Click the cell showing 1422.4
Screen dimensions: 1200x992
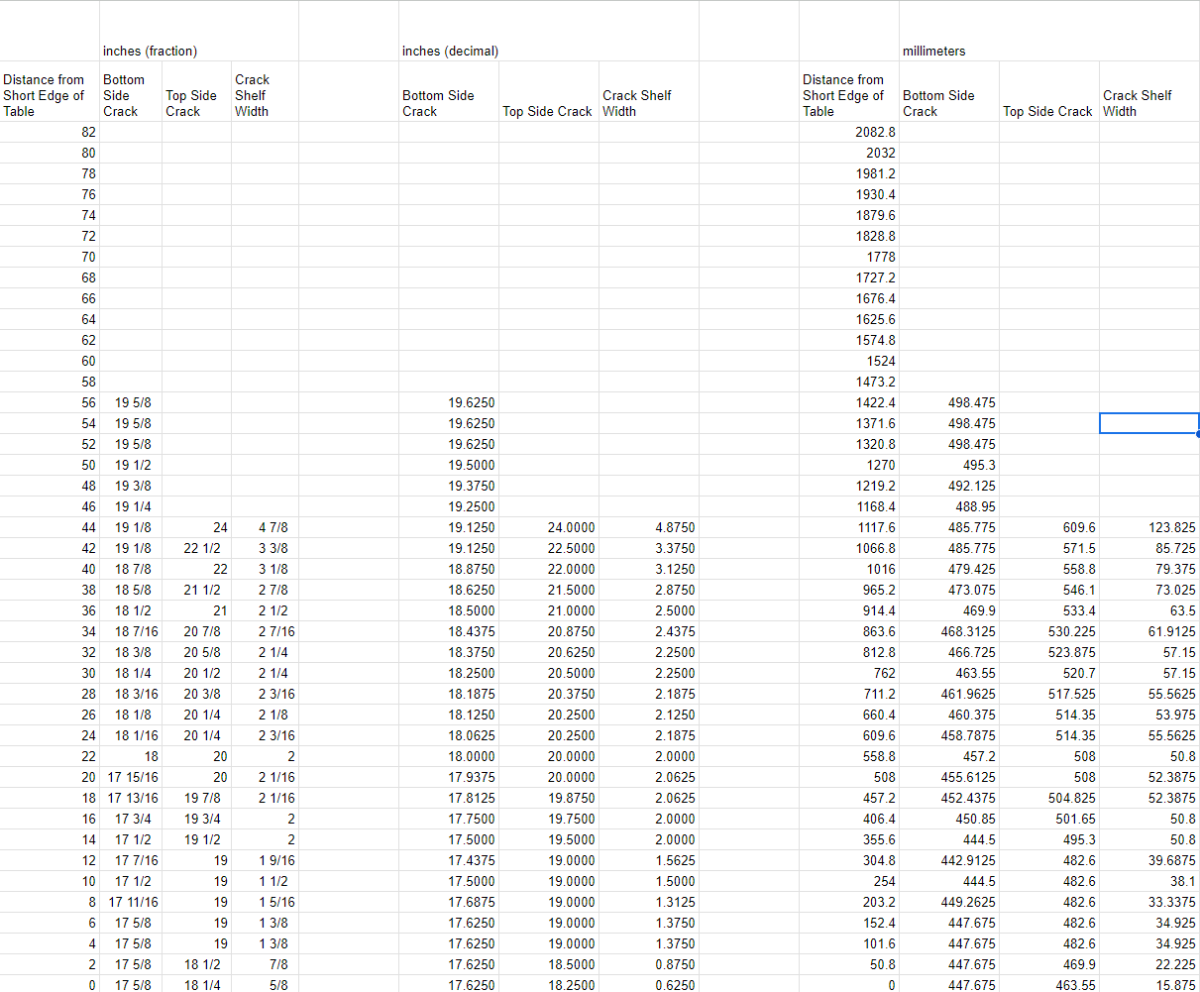click(x=849, y=402)
